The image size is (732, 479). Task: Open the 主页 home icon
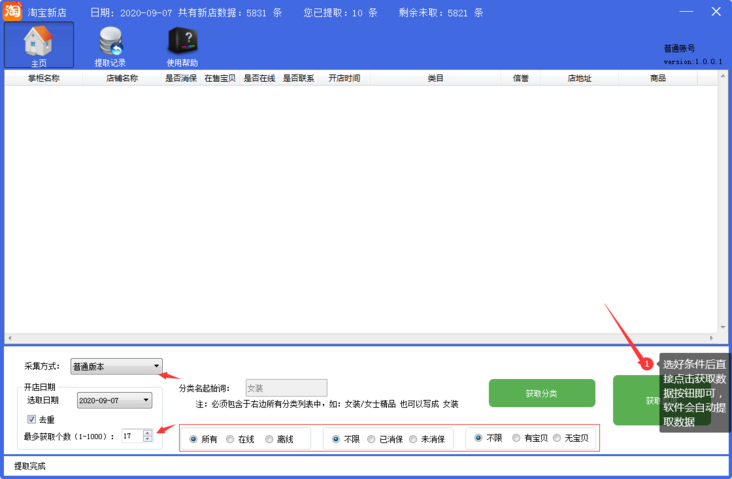point(38,45)
